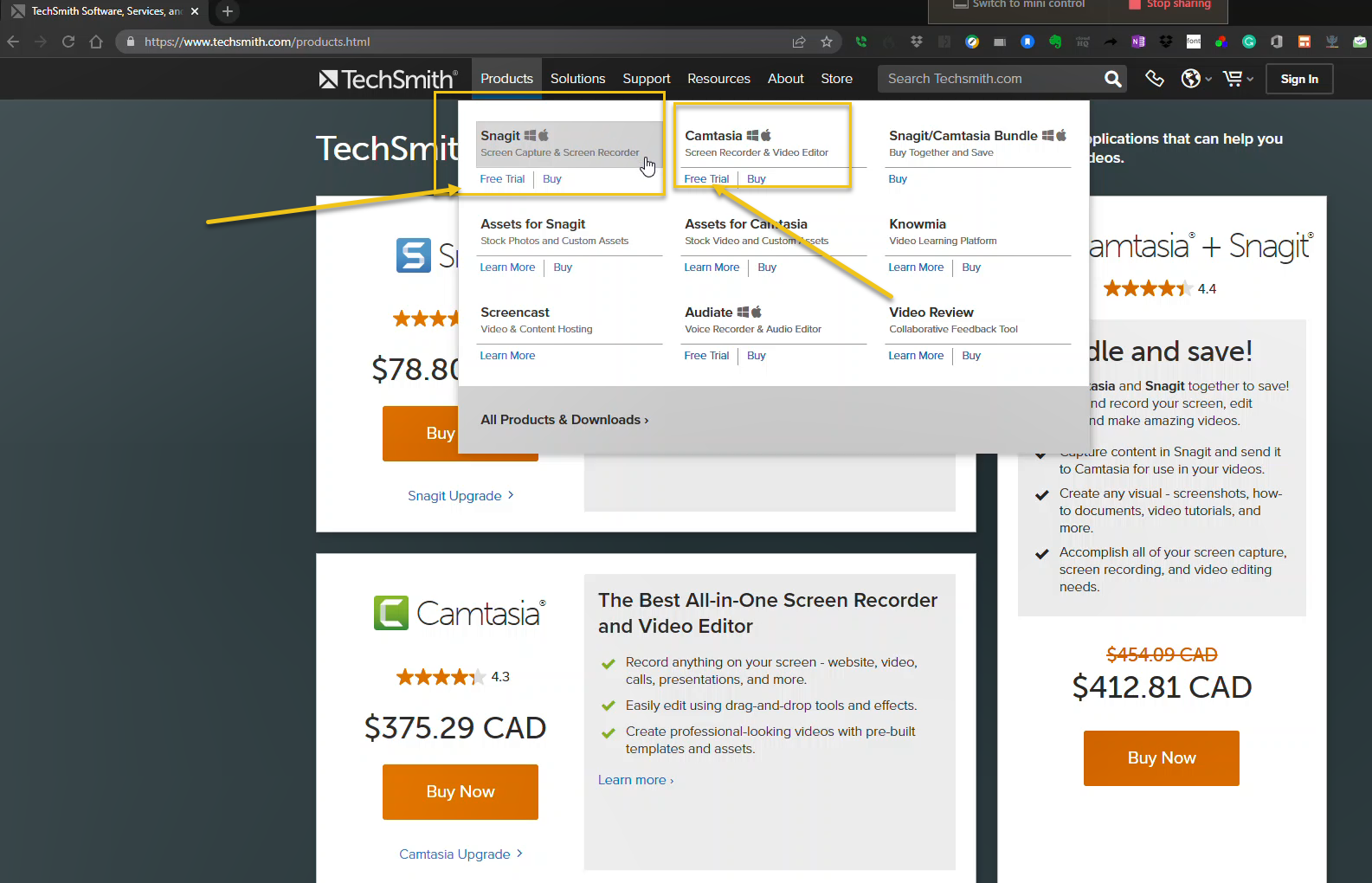Click the Evernote elephant extension icon
Image resolution: width=1372 pixels, height=883 pixels.
1055,42
